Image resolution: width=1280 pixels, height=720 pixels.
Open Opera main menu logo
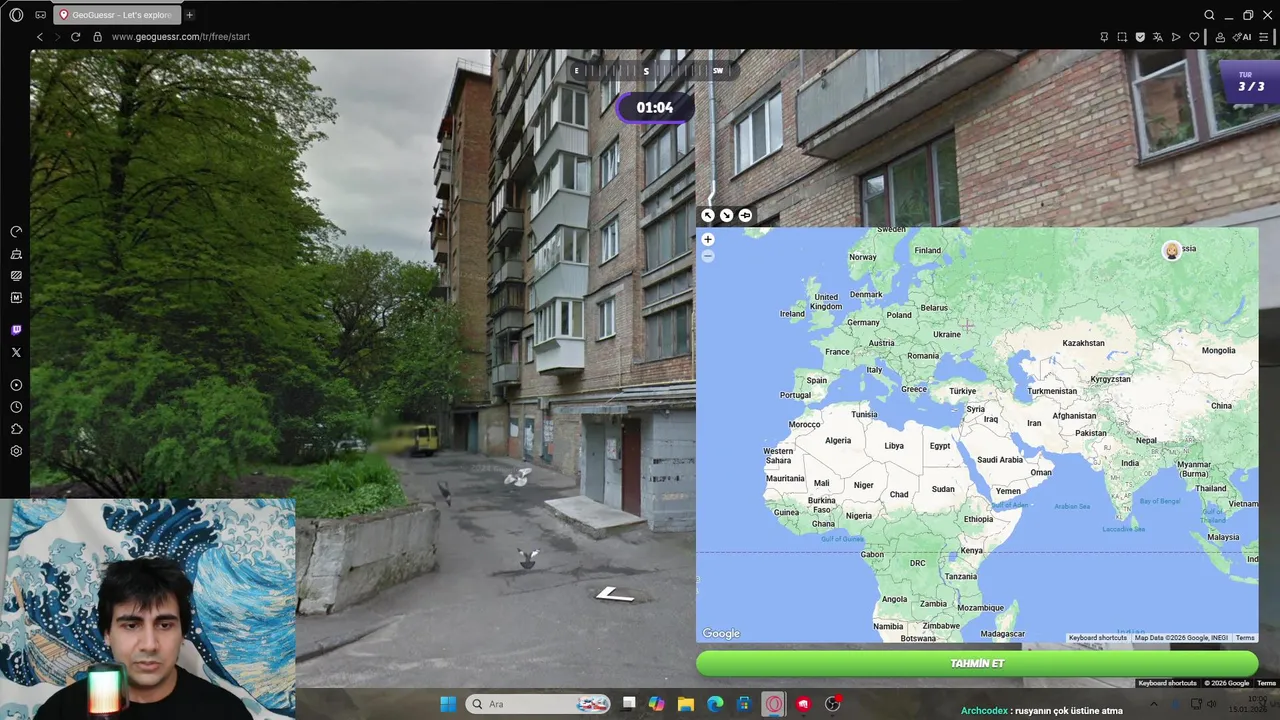[16, 15]
